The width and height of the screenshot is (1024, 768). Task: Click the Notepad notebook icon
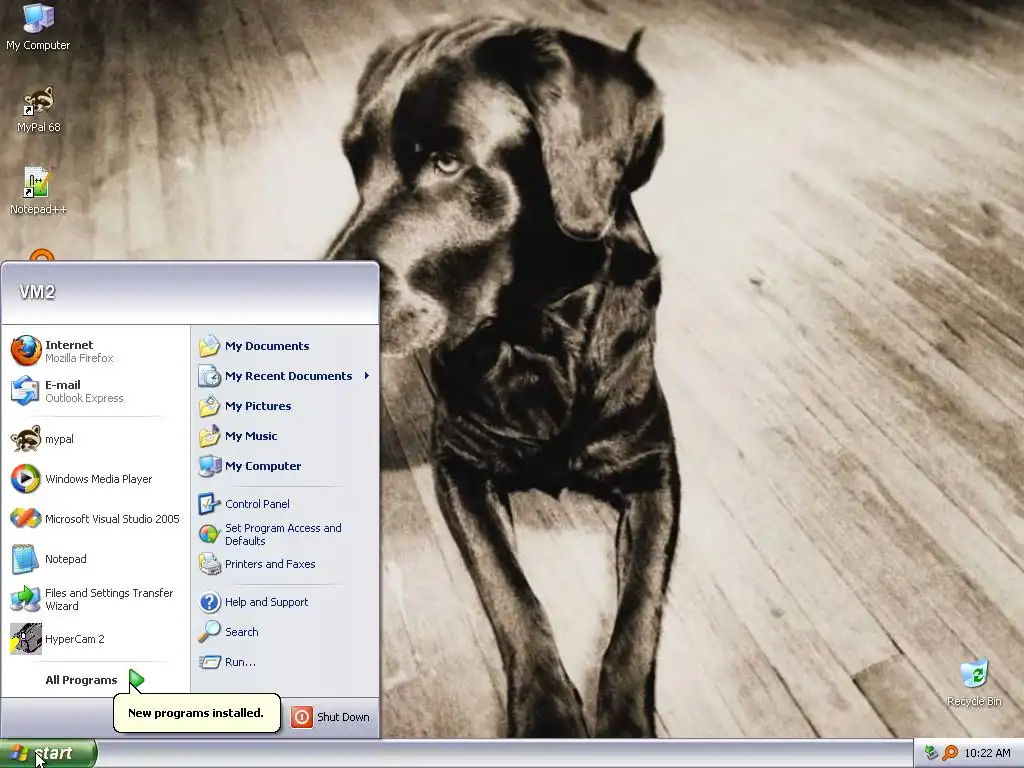(25, 559)
